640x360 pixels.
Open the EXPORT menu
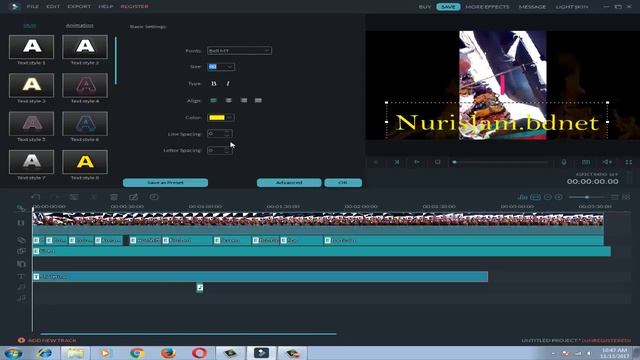[x=79, y=7]
